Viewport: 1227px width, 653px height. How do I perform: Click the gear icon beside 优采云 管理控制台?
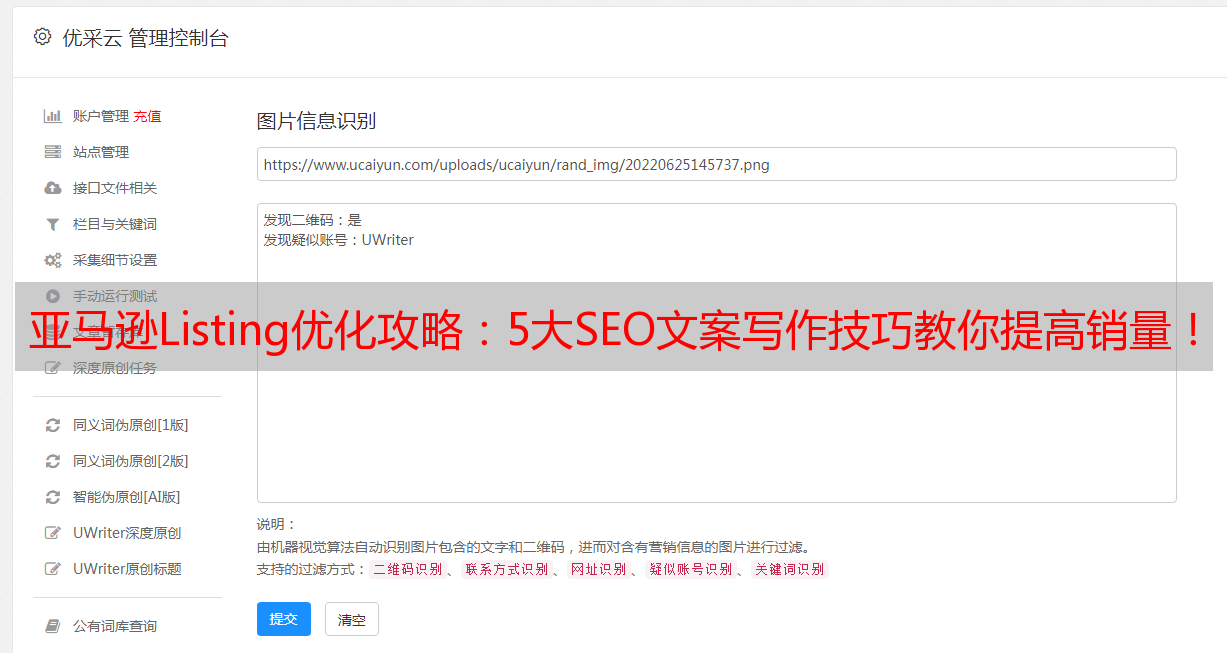click(42, 38)
